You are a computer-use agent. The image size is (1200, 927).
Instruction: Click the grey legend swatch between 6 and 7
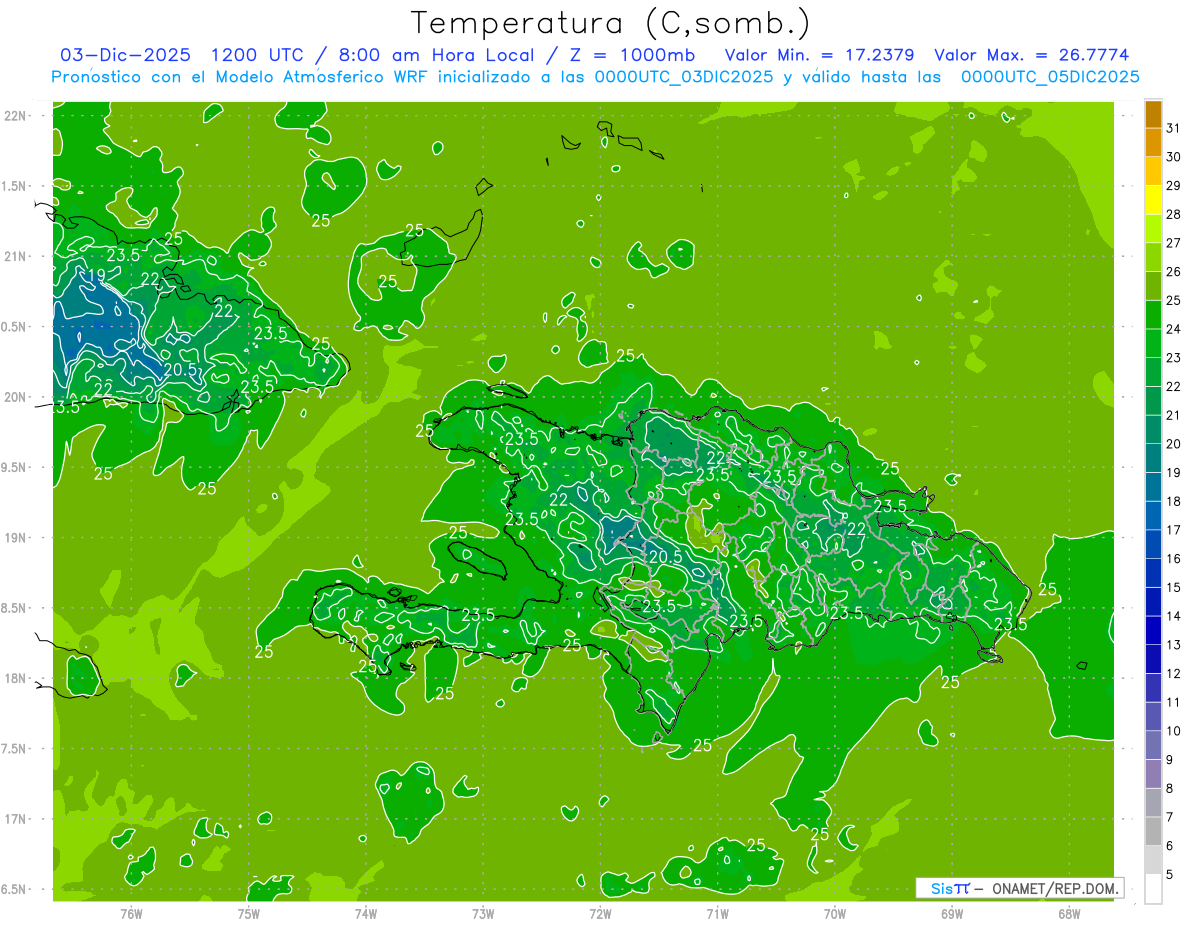[x=1153, y=831]
